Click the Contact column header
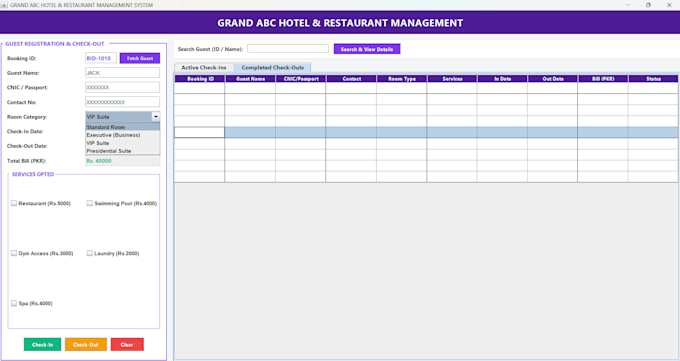This screenshot has width=680, height=361. pos(351,79)
